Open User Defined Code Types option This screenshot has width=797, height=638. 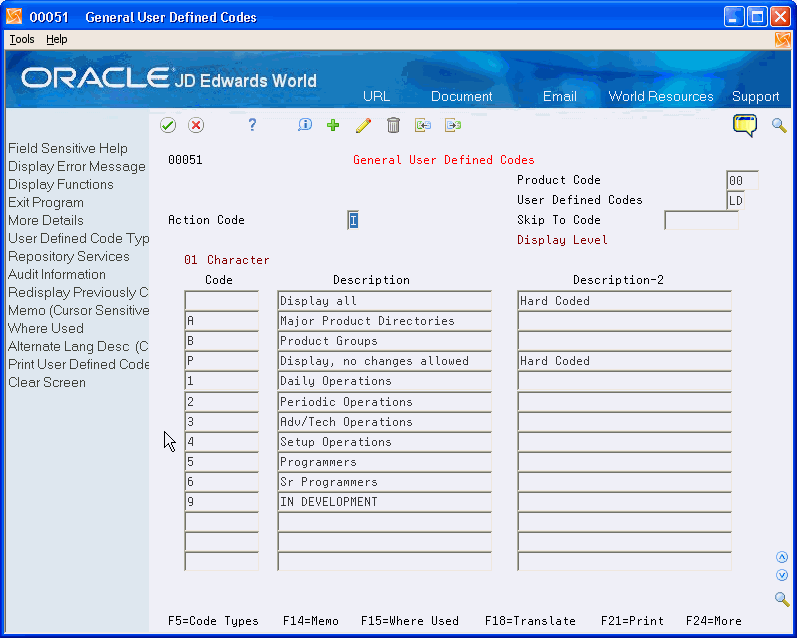pos(78,238)
